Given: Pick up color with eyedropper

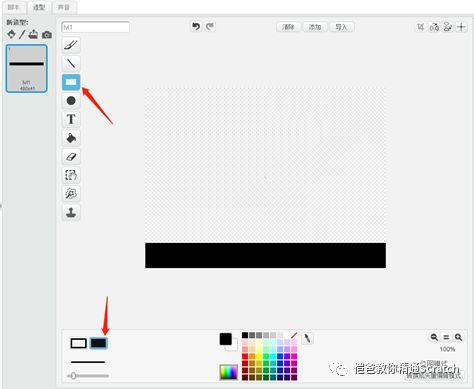Looking at the screenshot, I should 307,339.
